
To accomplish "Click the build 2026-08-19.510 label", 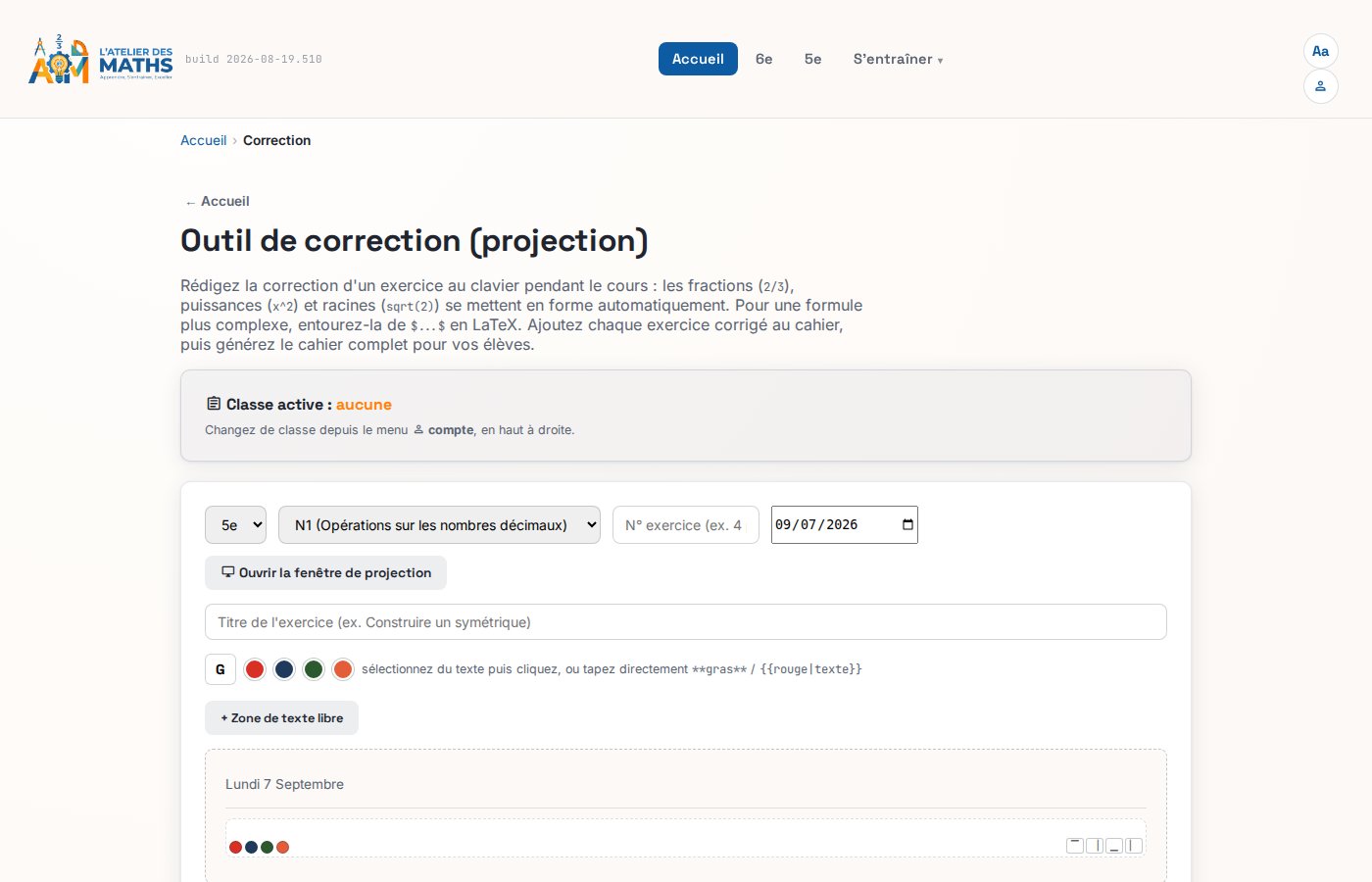I will coord(254,59).
